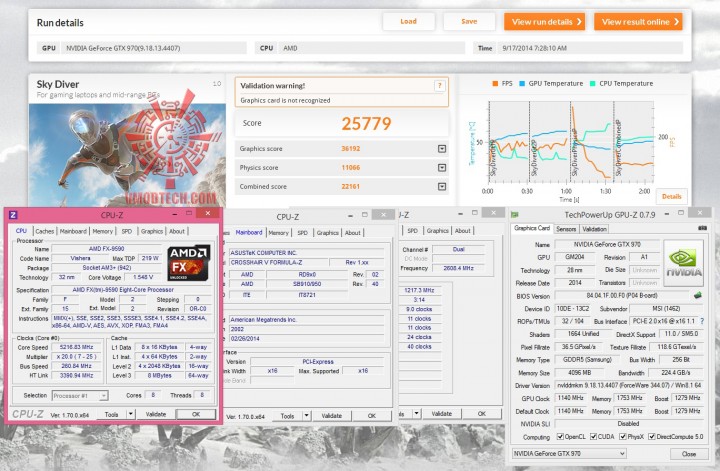This screenshot has width=720, height=471.
Task: Switch to the Sensors tab in GPU-Z
Action: [x=566, y=229]
